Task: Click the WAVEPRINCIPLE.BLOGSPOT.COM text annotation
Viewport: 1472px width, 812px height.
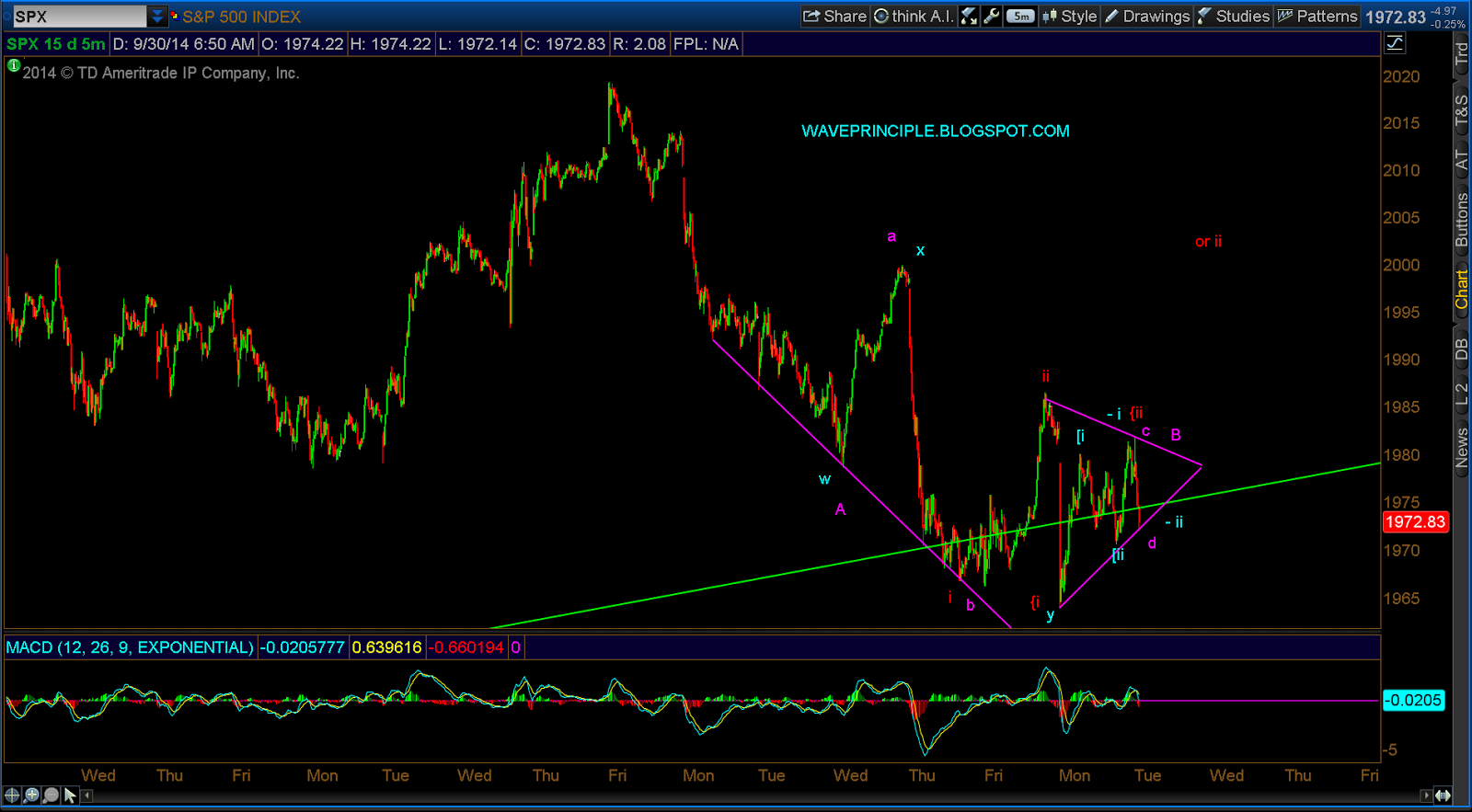Action: [936, 131]
